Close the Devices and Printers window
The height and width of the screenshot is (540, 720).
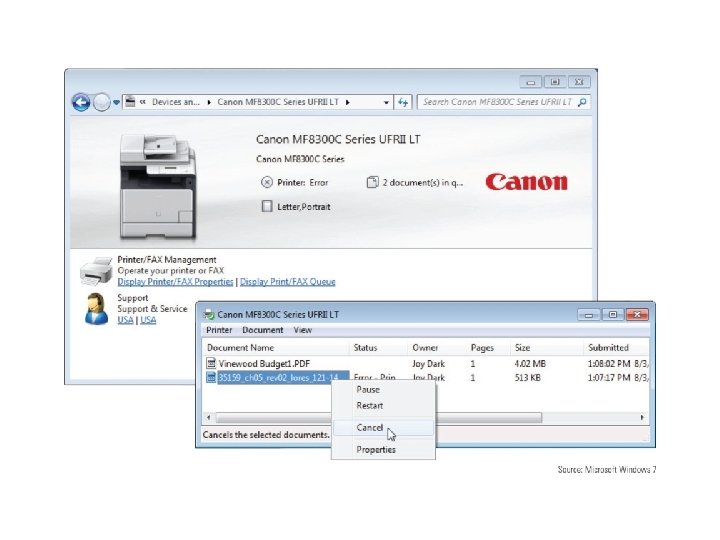pyautogui.click(x=579, y=82)
